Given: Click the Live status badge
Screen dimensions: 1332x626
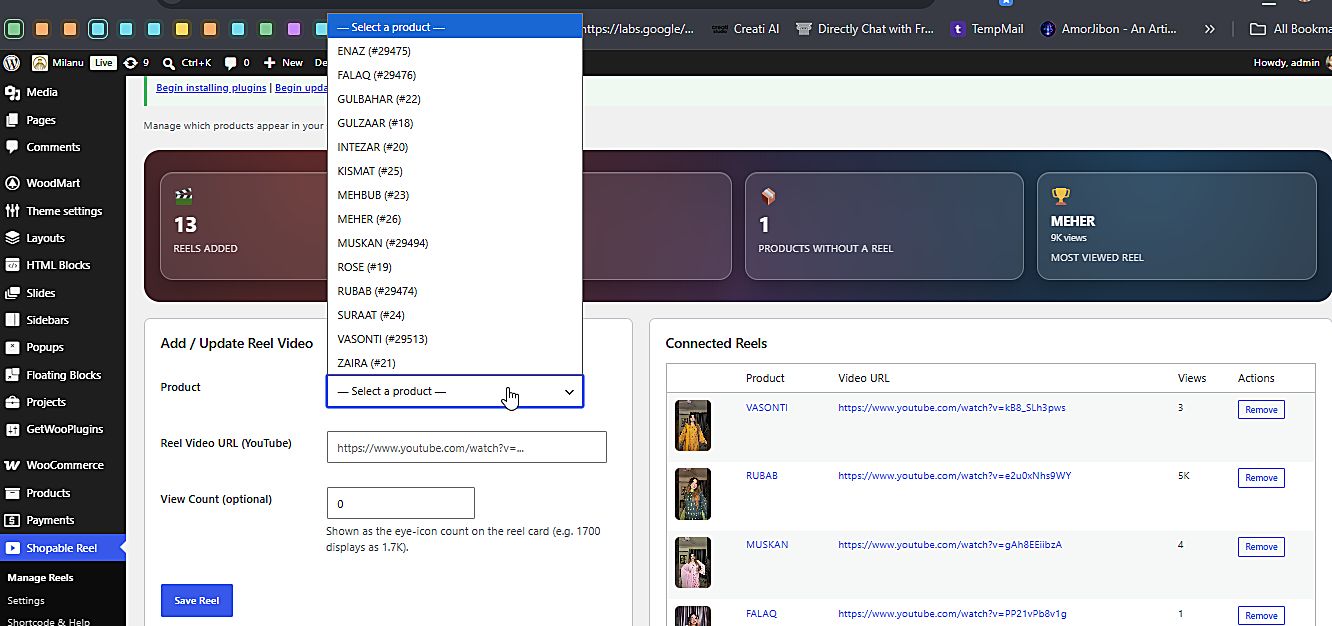Looking at the screenshot, I should pos(103,63).
